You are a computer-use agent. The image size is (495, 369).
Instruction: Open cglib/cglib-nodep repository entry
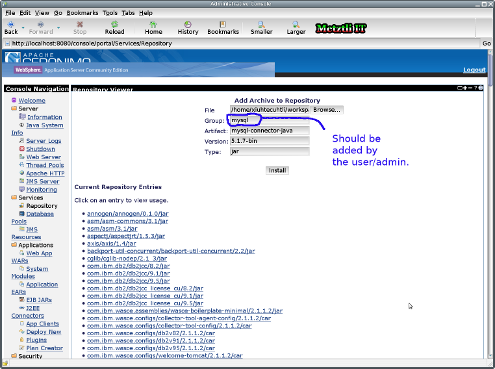point(127,258)
